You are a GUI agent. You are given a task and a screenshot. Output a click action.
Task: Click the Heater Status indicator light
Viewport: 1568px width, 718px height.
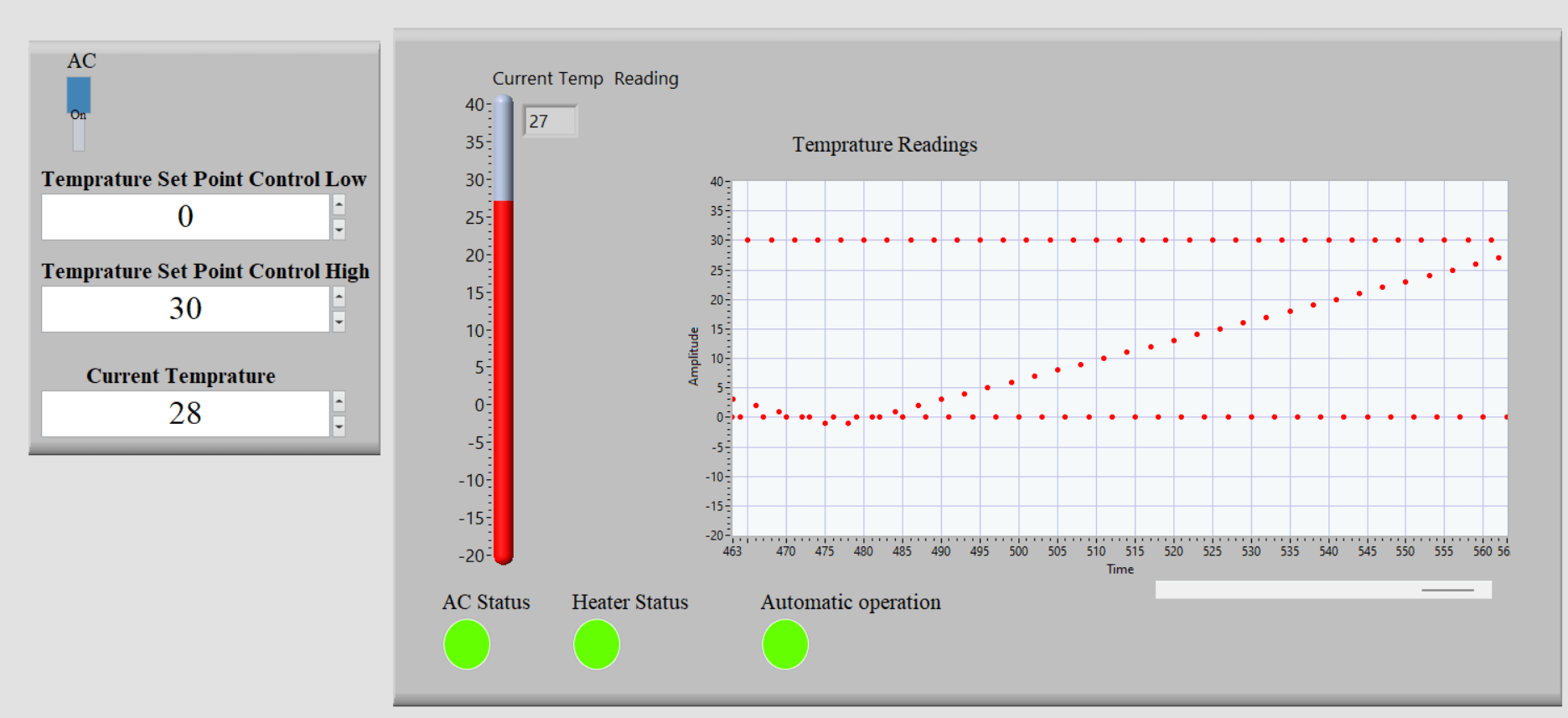point(597,644)
